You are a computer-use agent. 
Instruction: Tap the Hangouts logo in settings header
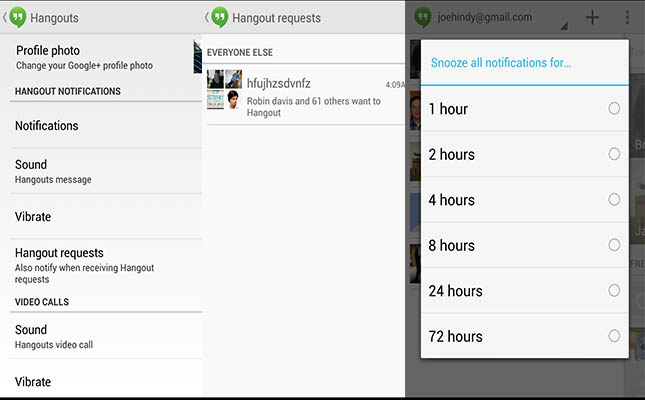[18, 17]
